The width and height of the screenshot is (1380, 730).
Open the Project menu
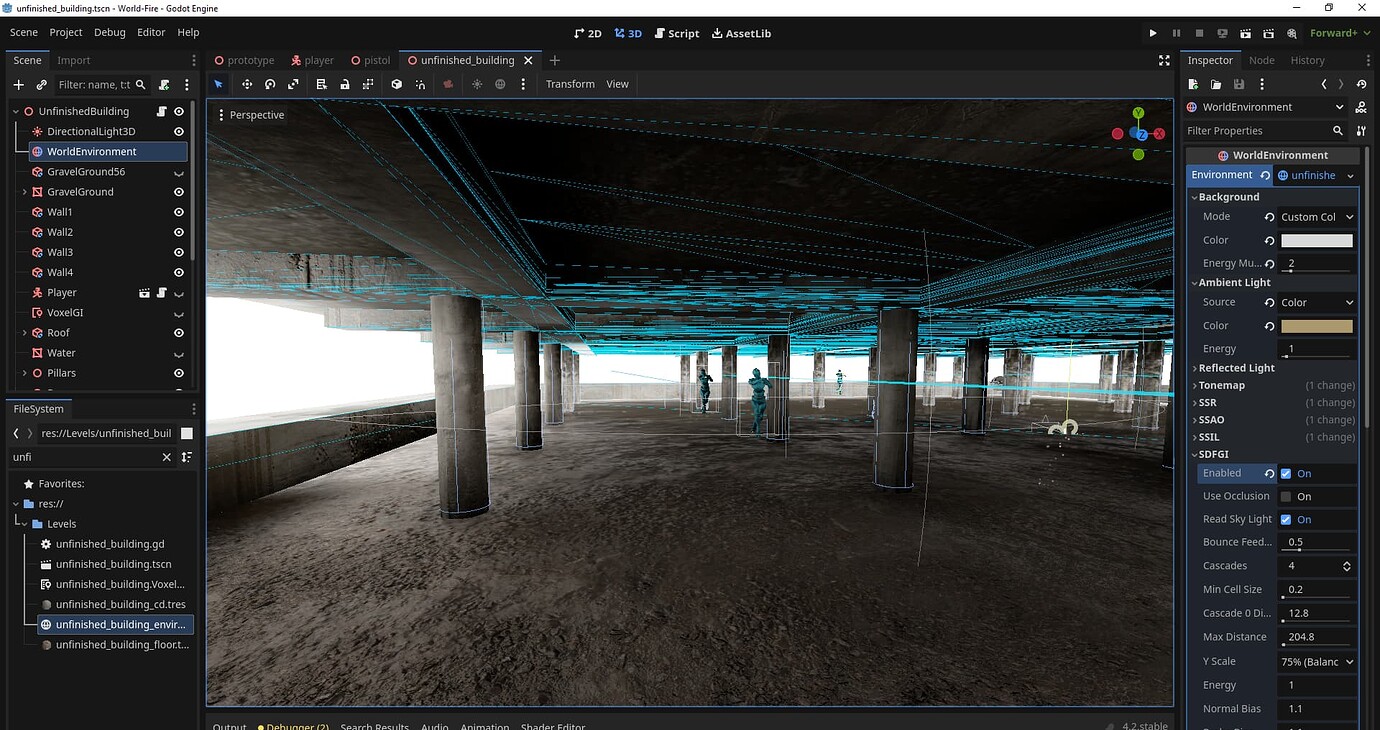click(x=66, y=32)
